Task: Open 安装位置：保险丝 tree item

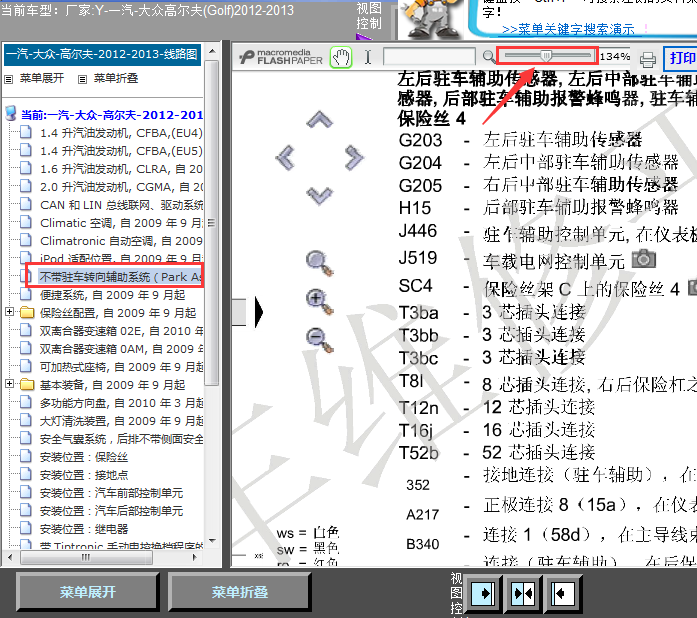Action: (x=84, y=457)
